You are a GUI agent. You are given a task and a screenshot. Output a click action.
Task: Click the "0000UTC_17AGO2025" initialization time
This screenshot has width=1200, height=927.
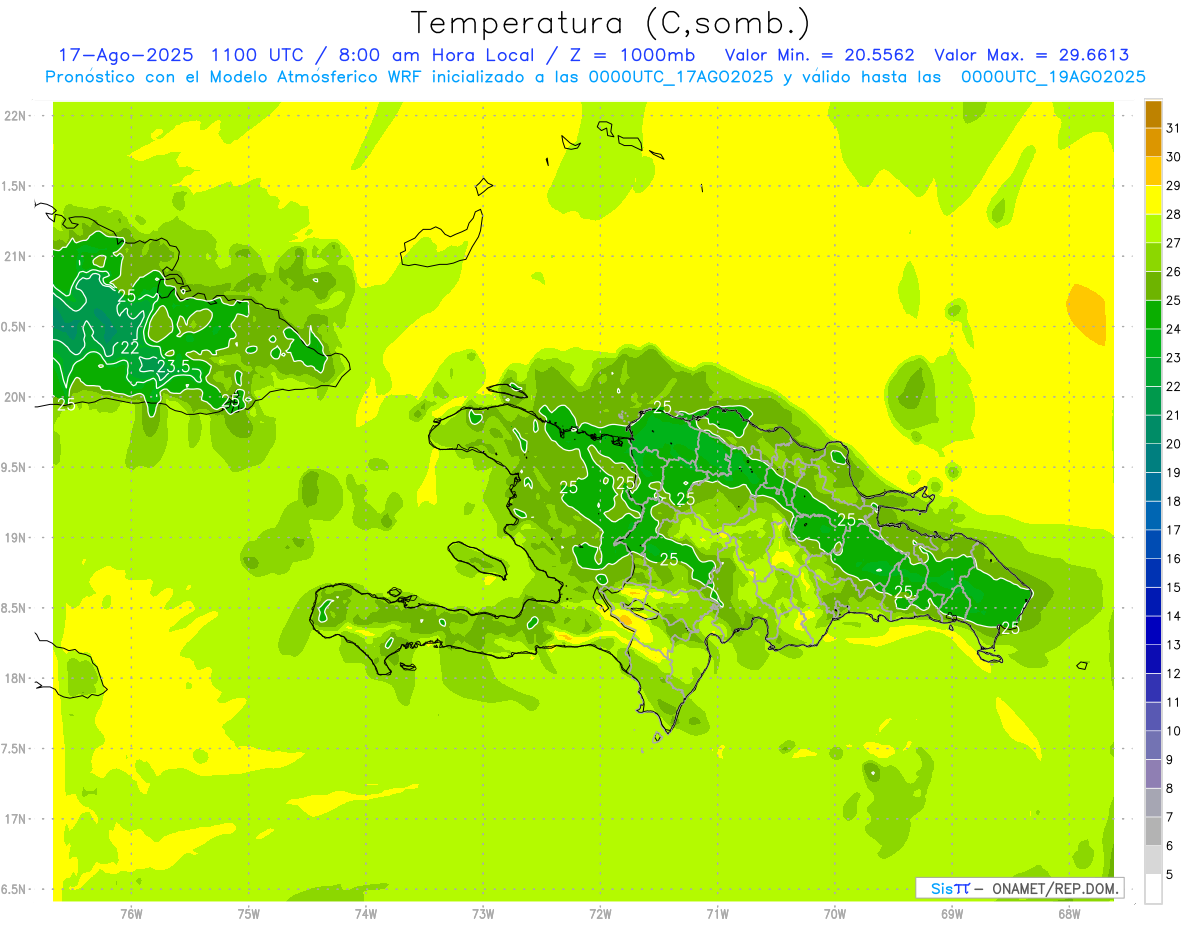(680, 77)
